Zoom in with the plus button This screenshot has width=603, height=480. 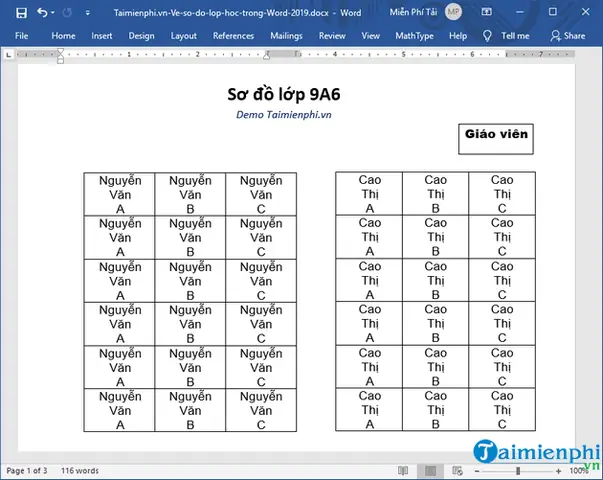pos(558,471)
